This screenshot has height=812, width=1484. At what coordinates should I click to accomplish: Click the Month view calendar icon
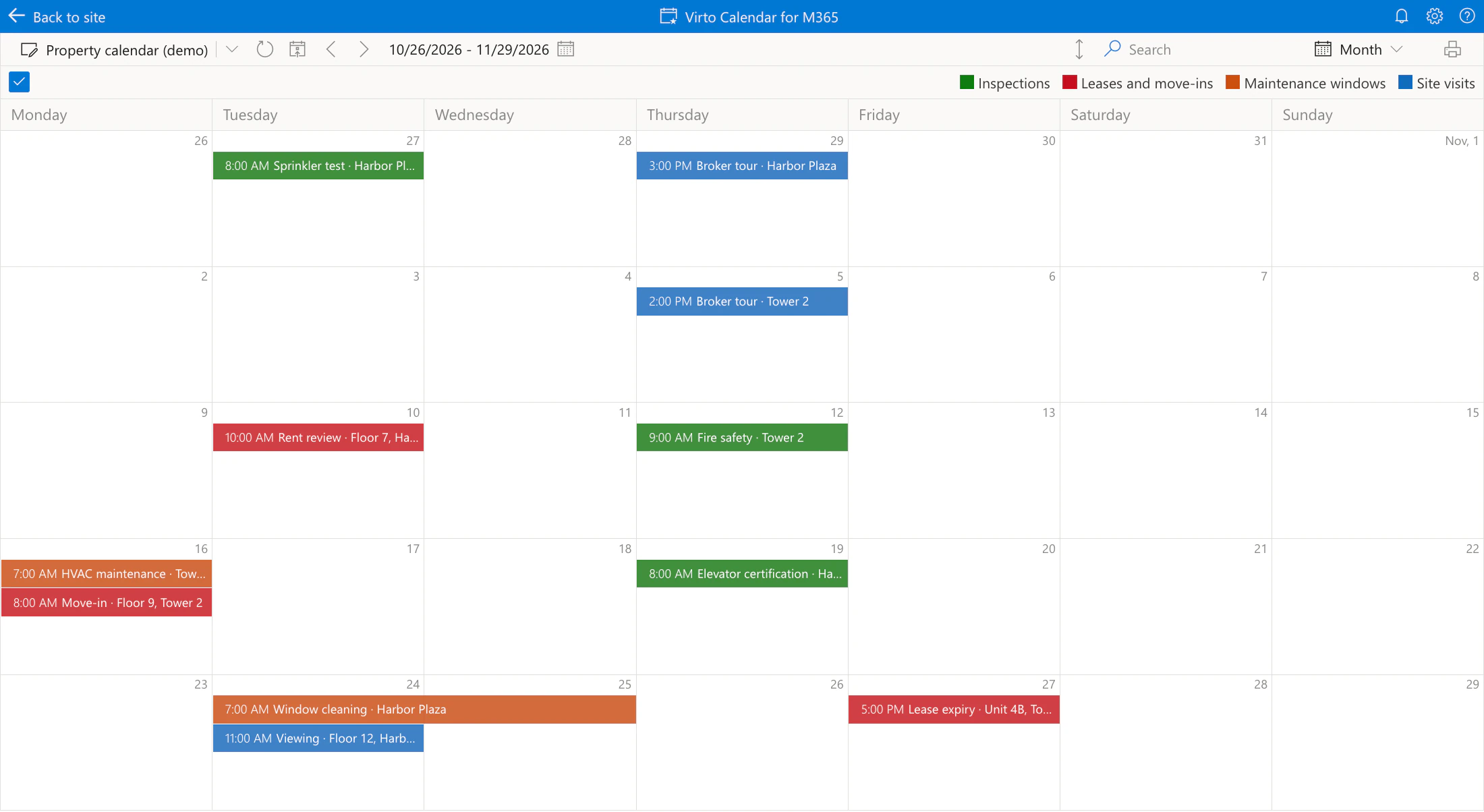tap(1323, 49)
